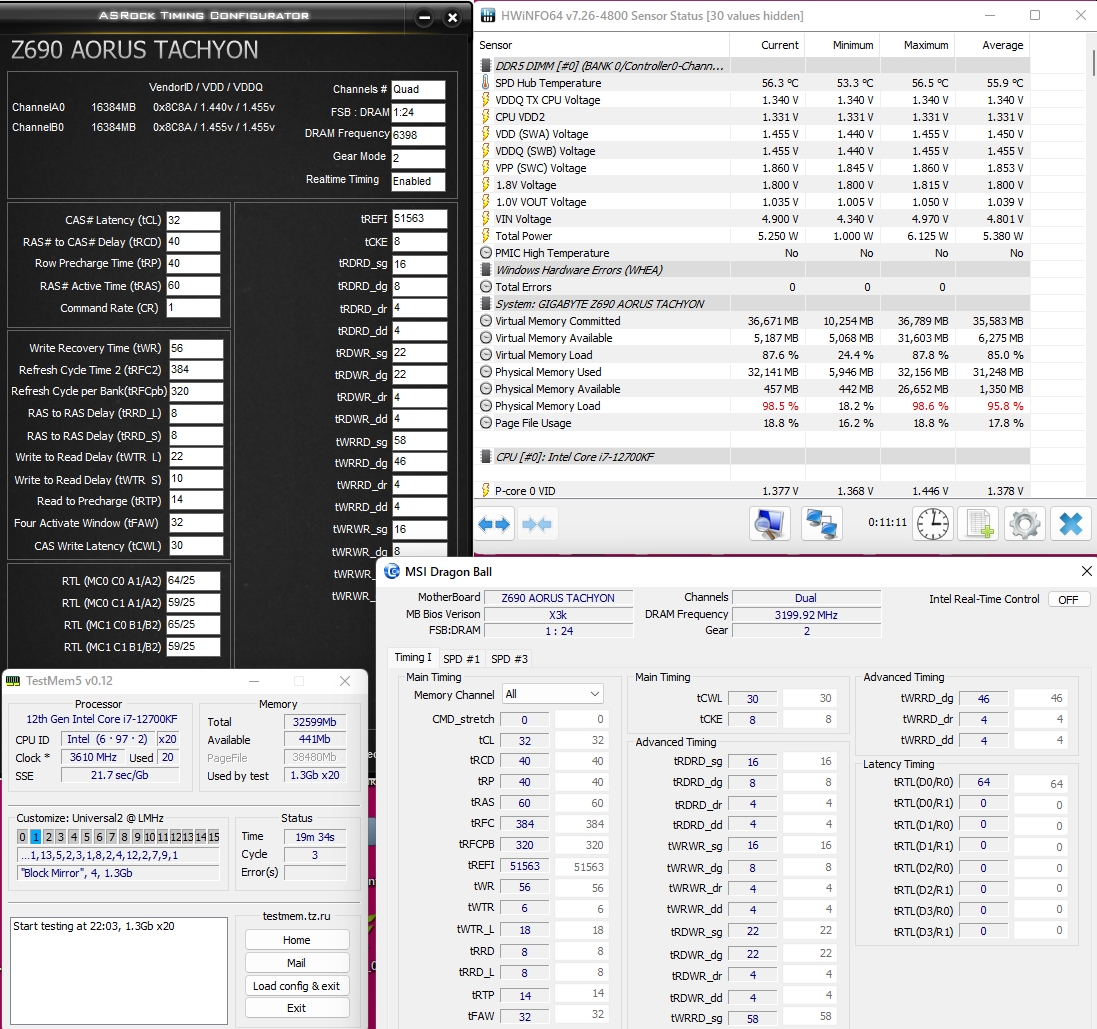Click CPU [#0] Intel Core group icon
Image resolution: width=1097 pixels, height=1029 pixels.
(486, 457)
